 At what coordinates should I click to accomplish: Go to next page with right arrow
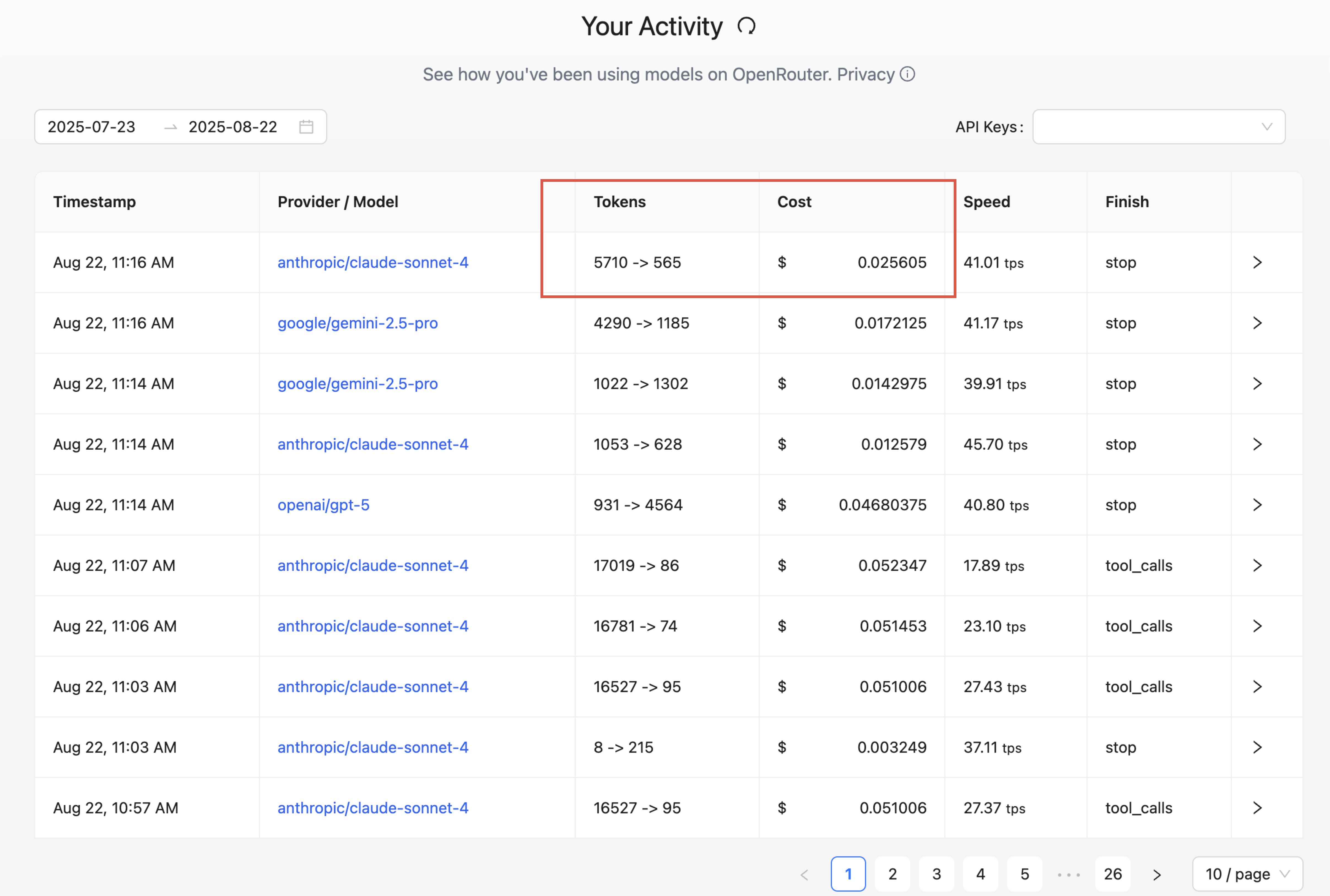click(x=1157, y=874)
